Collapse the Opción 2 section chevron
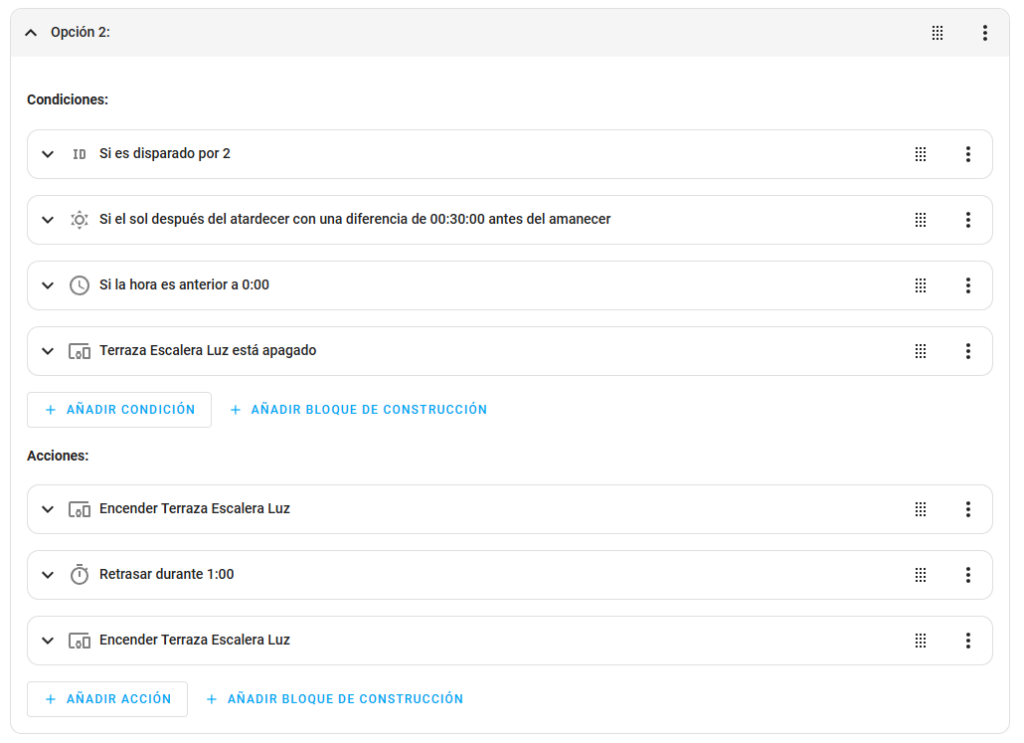This screenshot has width=1024, height=743. click(x=31, y=33)
